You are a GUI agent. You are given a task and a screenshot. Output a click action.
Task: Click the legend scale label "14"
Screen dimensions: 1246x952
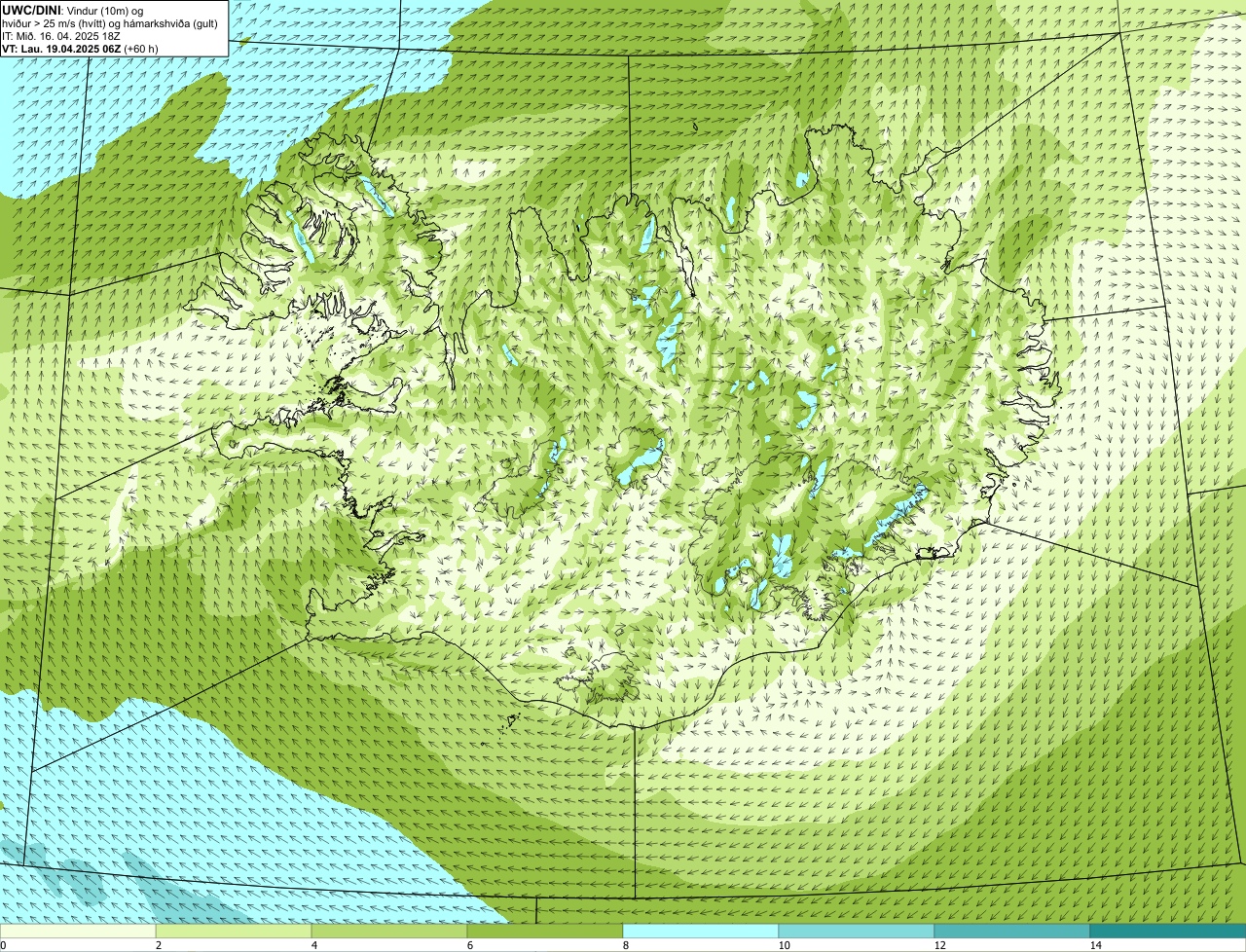click(x=1095, y=945)
